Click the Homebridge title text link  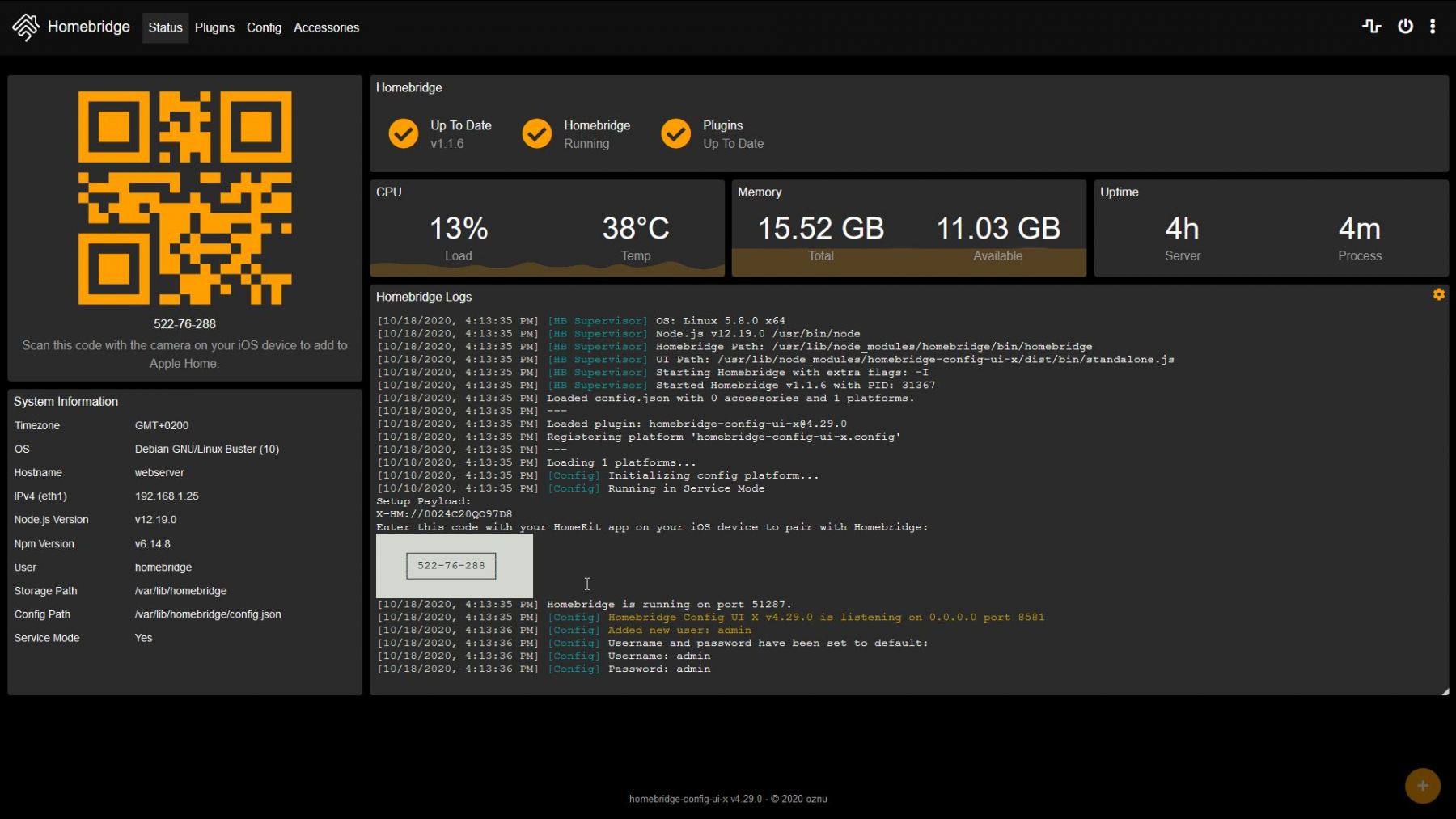pos(88,27)
